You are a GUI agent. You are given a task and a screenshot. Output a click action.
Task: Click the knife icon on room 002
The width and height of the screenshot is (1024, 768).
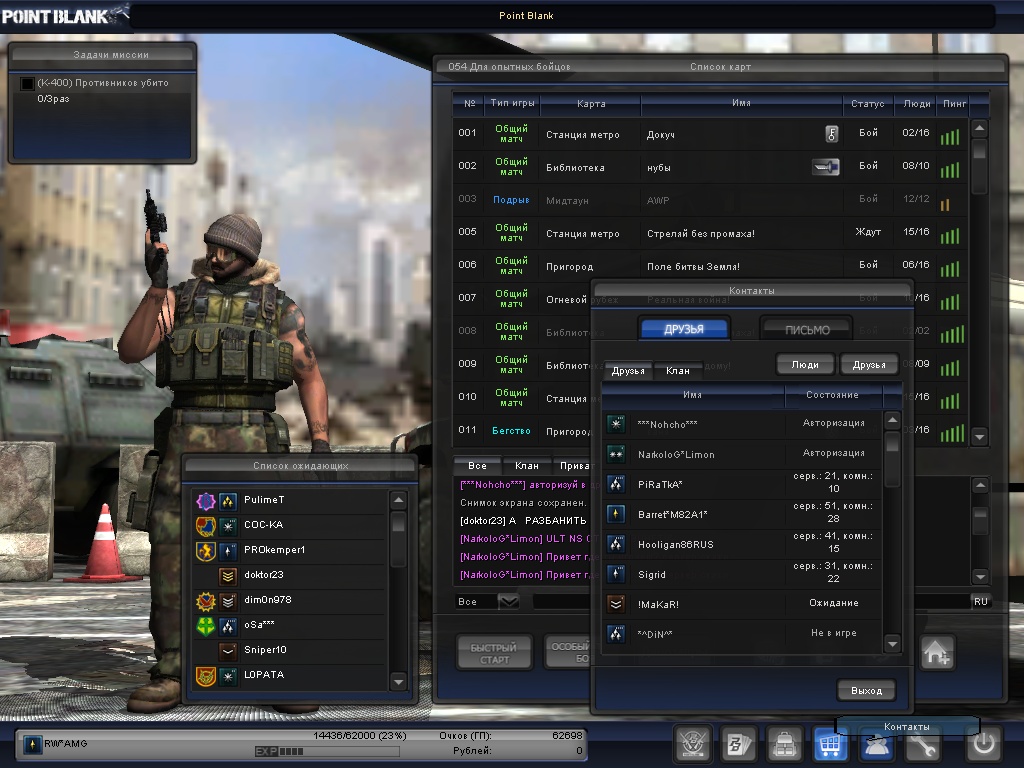[825, 167]
